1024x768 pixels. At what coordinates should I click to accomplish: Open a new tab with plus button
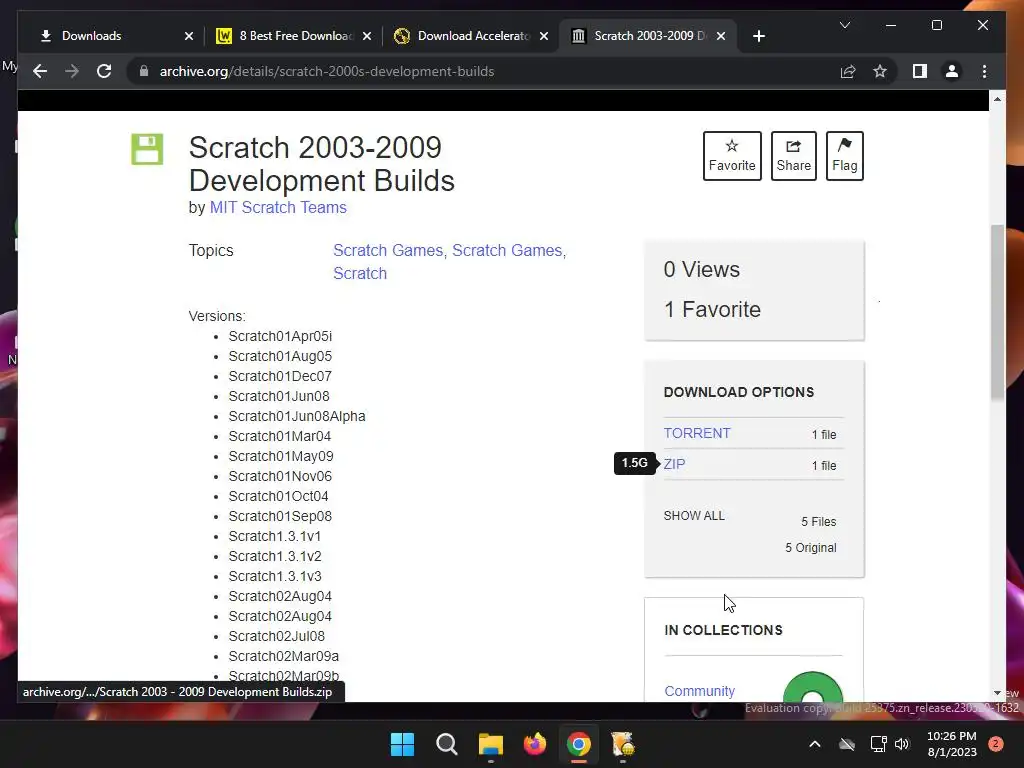click(758, 36)
